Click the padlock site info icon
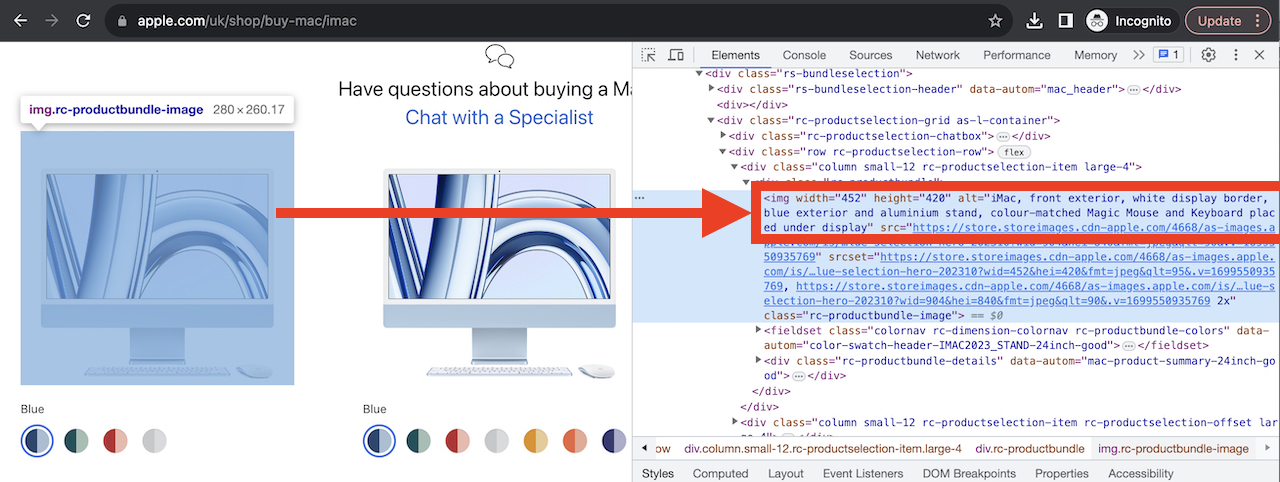 [122, 20]
